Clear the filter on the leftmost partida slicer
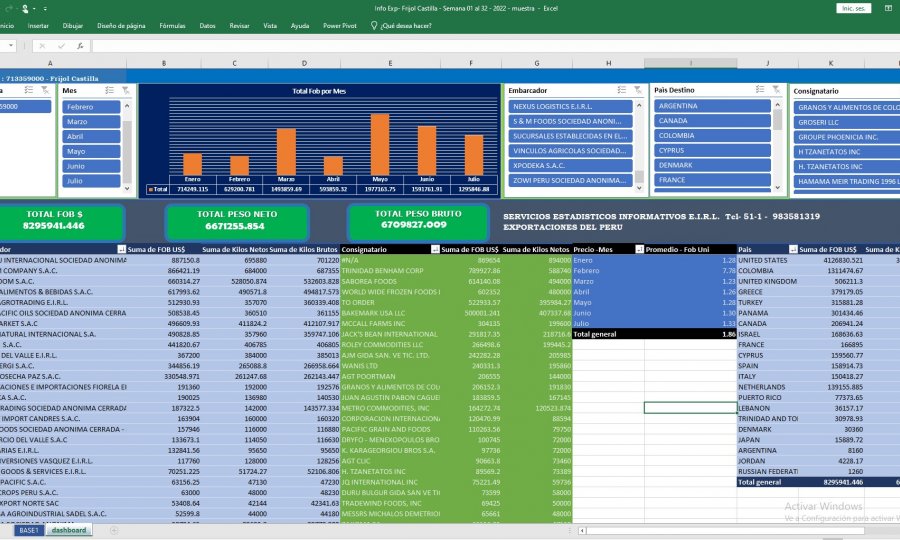 click(45, 91)
